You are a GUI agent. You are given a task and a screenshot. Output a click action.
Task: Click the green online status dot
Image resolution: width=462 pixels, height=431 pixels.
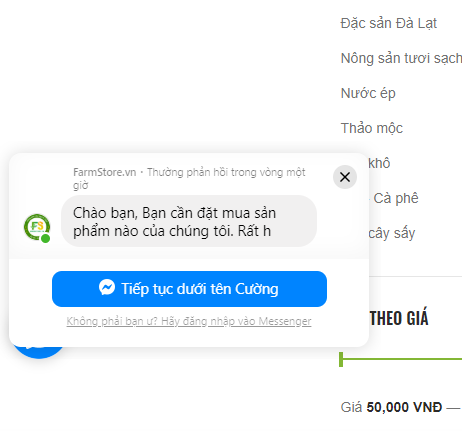click(46, 238)
